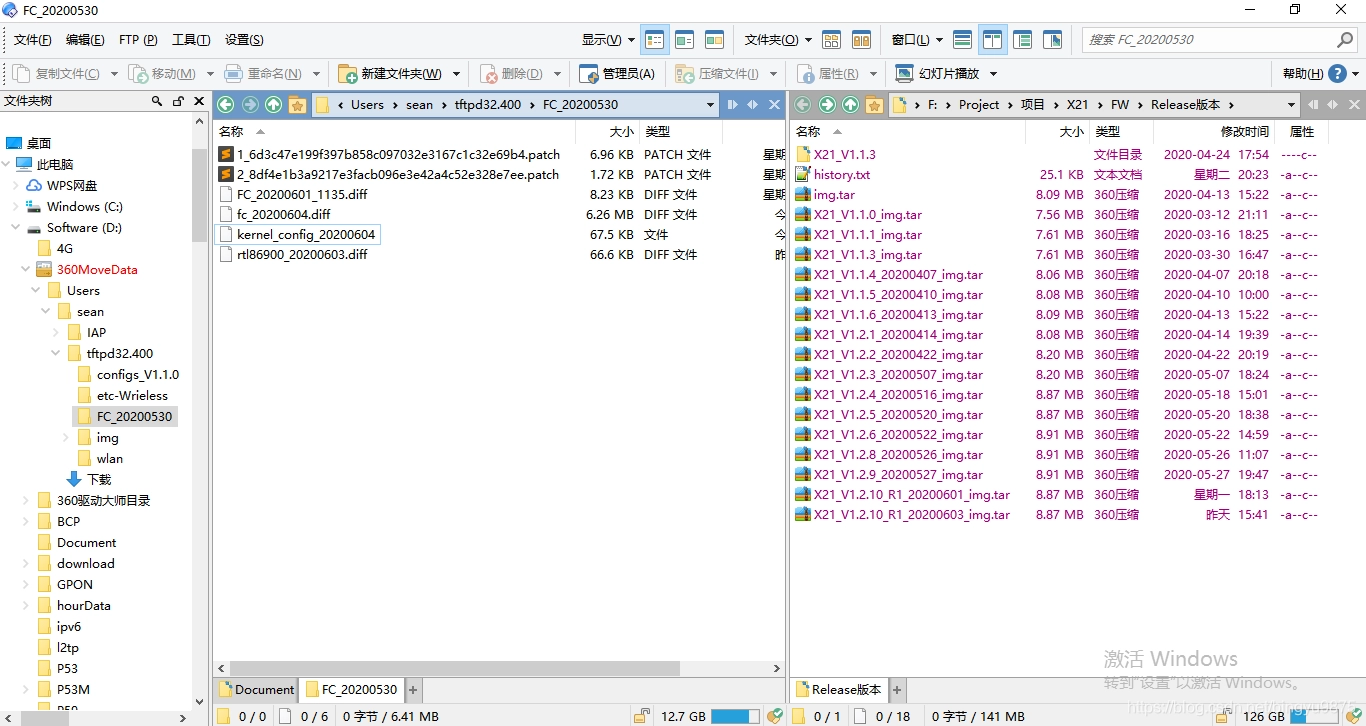Click 'Project' in right breadcrumb path
The width and height of the screenshot is (1366, 726).
tap(978, 105)
